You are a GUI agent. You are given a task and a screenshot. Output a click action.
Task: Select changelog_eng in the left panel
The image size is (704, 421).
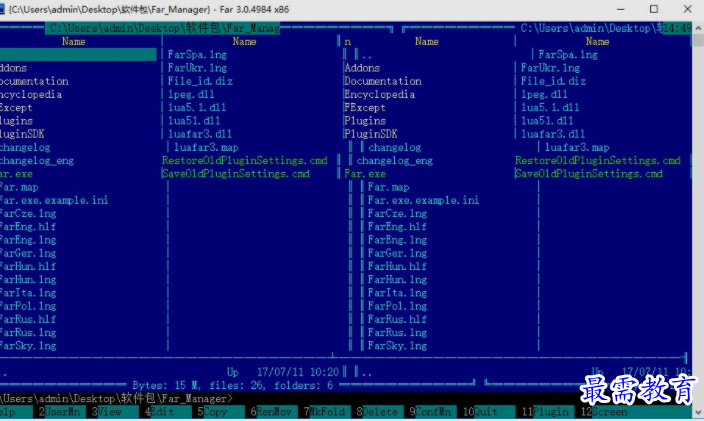tap(37, 161)
